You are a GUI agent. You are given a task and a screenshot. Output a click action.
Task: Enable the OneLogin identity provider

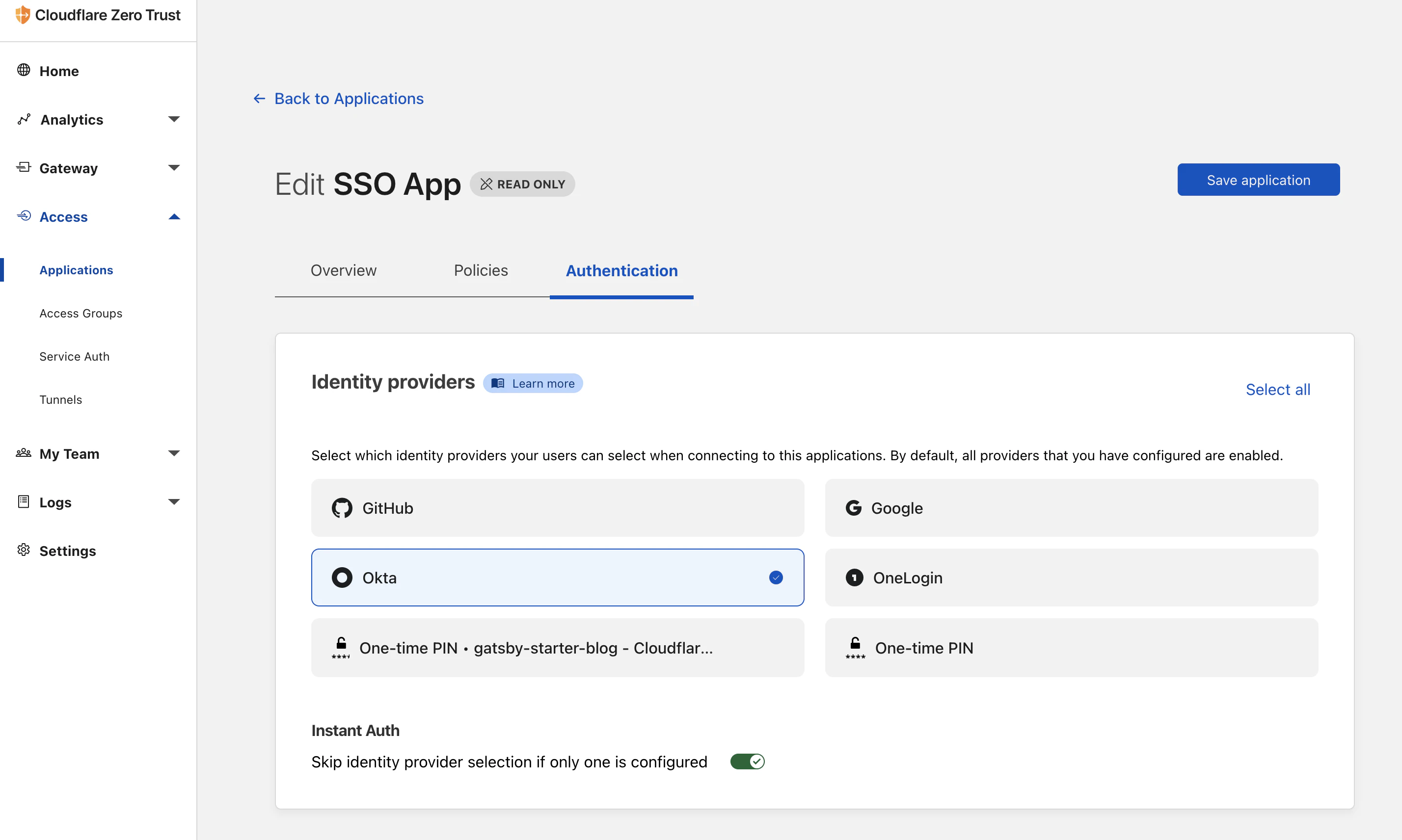[1071, 577]
